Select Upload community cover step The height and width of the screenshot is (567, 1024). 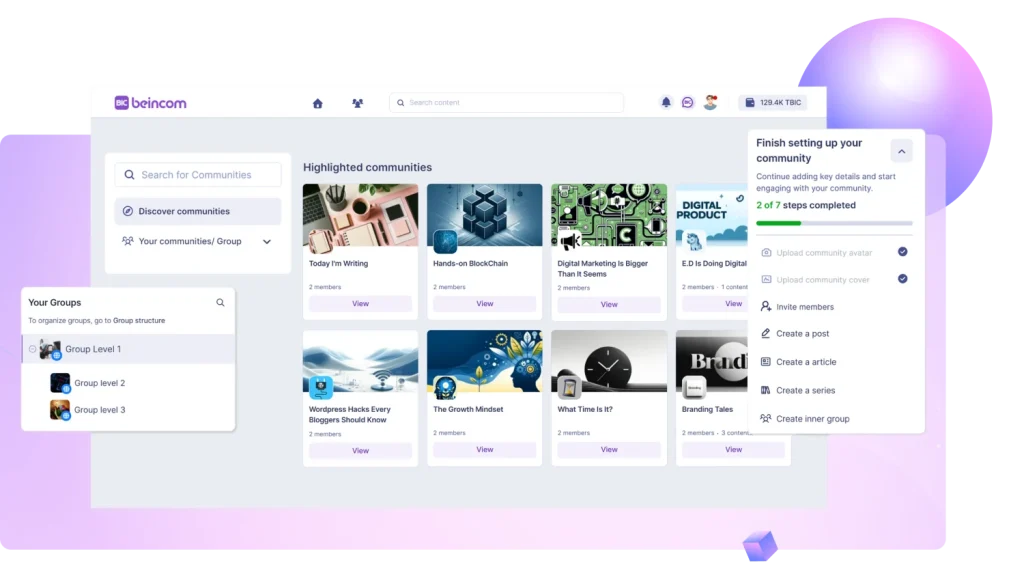[x=834, y=280]
